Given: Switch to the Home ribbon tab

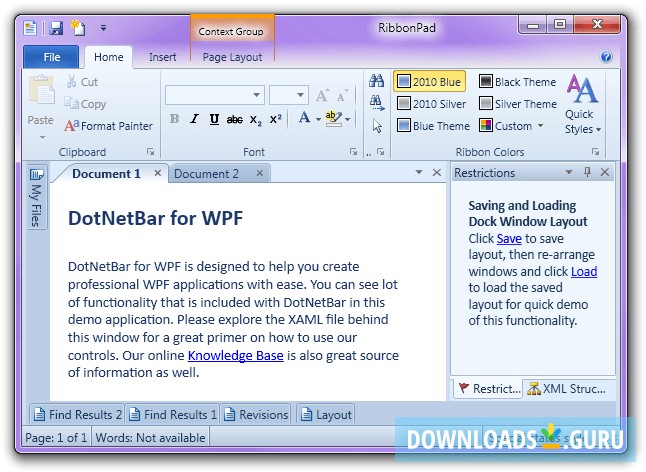Looking at the screenshot, I should 108,57.
